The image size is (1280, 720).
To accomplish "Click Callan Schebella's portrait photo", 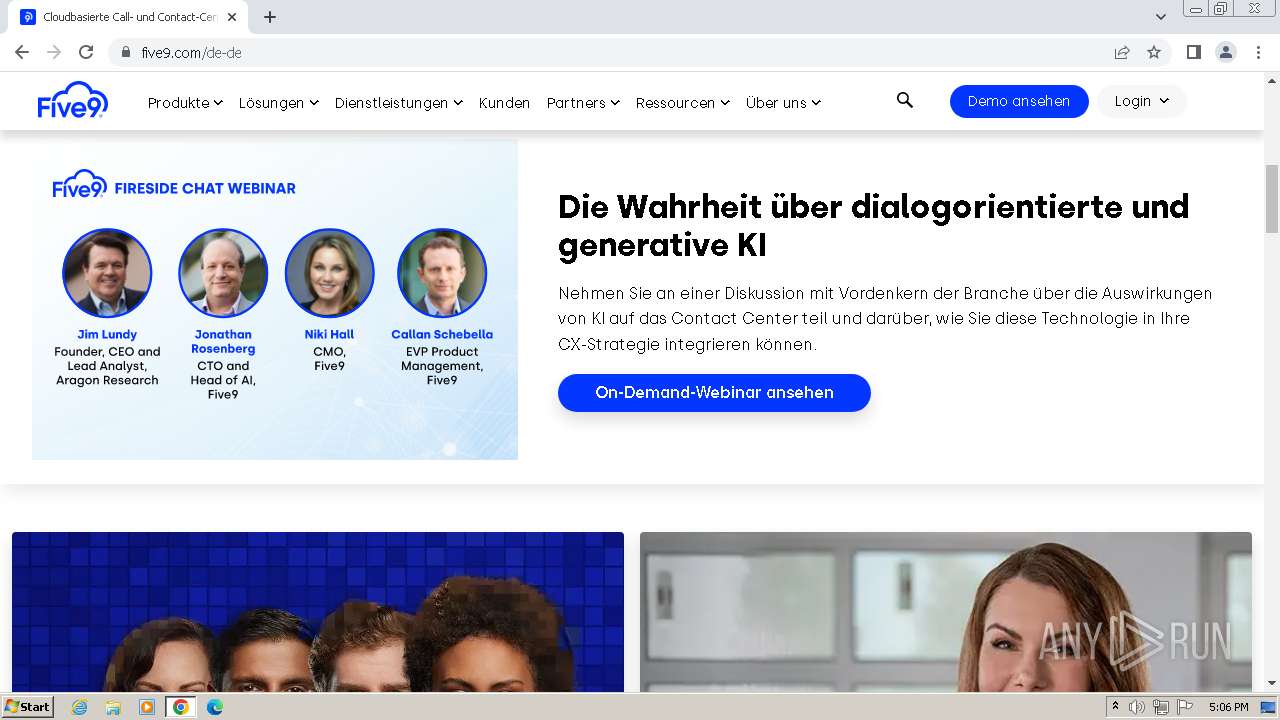I will 442,273.
